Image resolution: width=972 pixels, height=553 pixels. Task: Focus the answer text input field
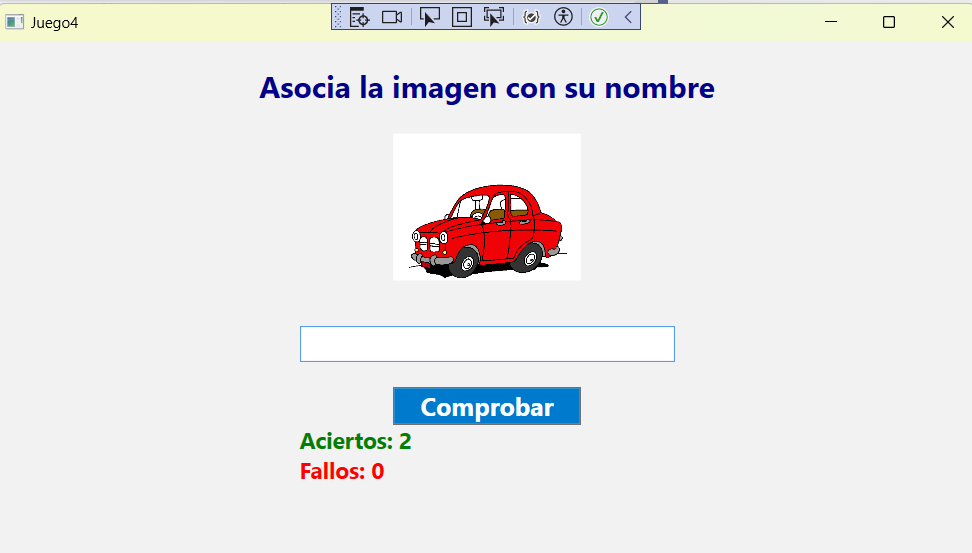click(x=487, y=344)
